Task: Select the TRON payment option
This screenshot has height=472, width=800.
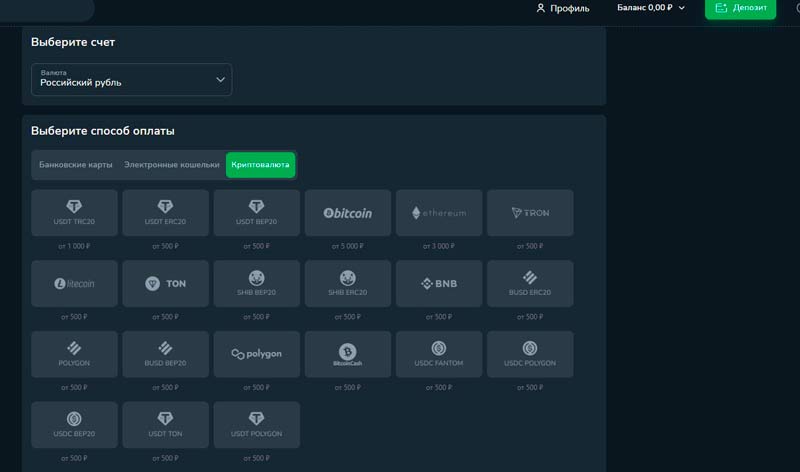Action: (530, 213)
